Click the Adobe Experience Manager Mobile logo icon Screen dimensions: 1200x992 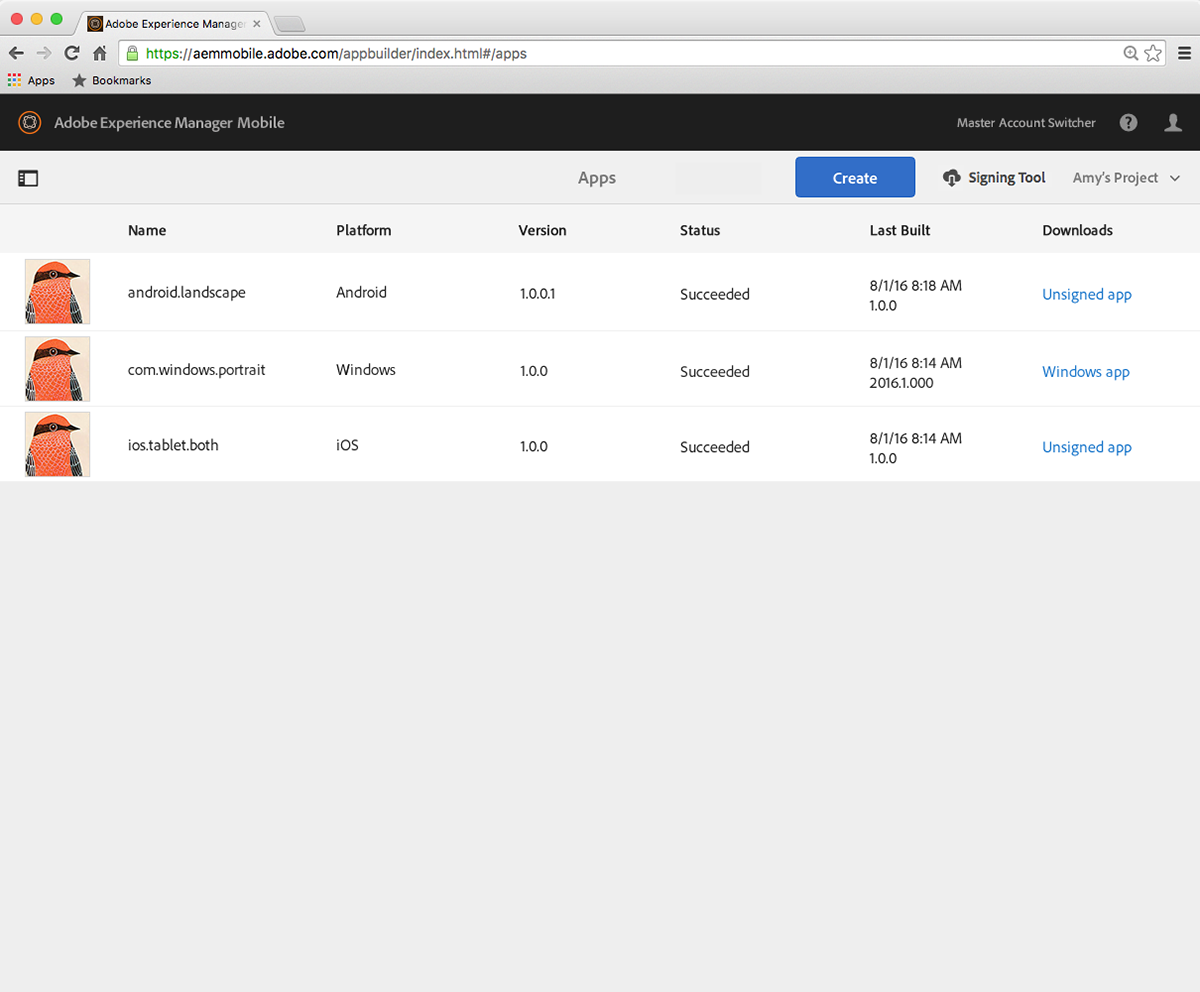[x=30, y=122]
